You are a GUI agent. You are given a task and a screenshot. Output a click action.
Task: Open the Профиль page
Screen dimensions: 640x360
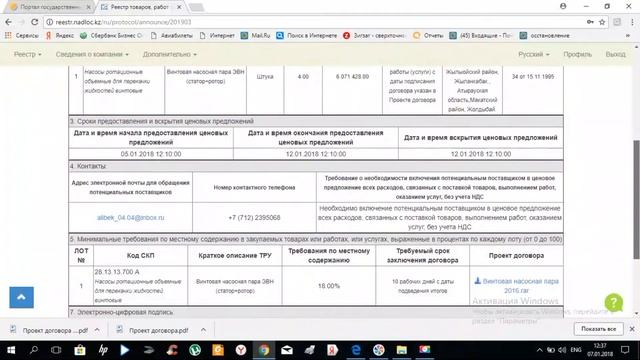[577, 54]
